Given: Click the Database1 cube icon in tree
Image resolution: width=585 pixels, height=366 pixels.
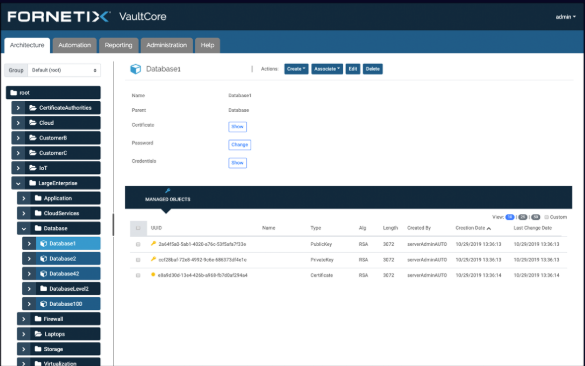Looking at the screenshot, I should [x=43, y=243].
